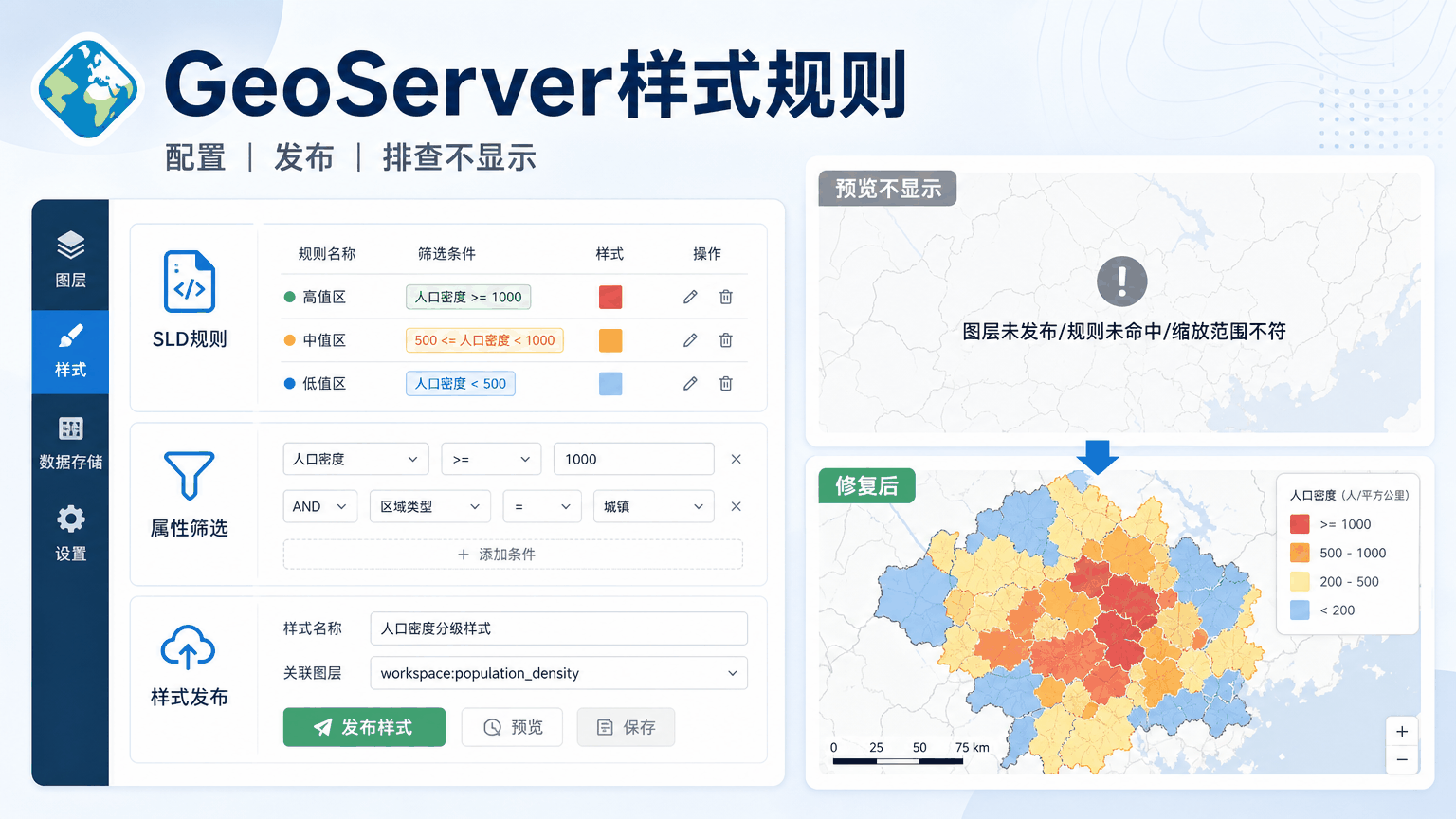
Task: Open the 城镇 value dropdown
Action: [x=653, y=506]
